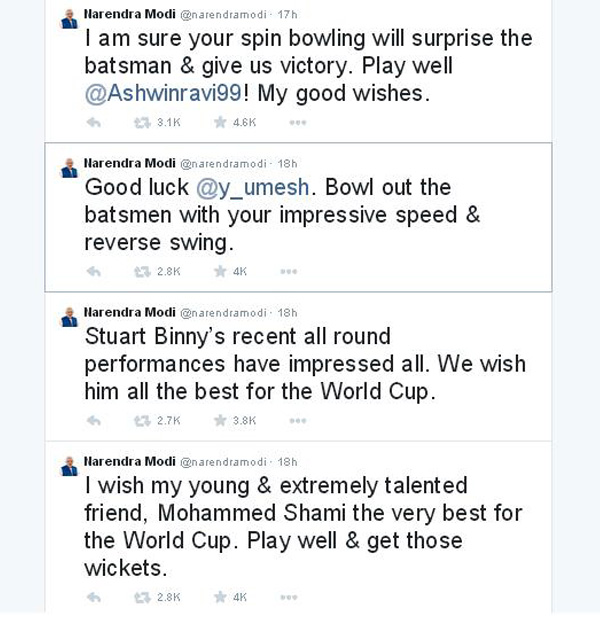Retweet the Stuart Binny tweet
This screenshot has width=600, height=627.
point(141,421)
